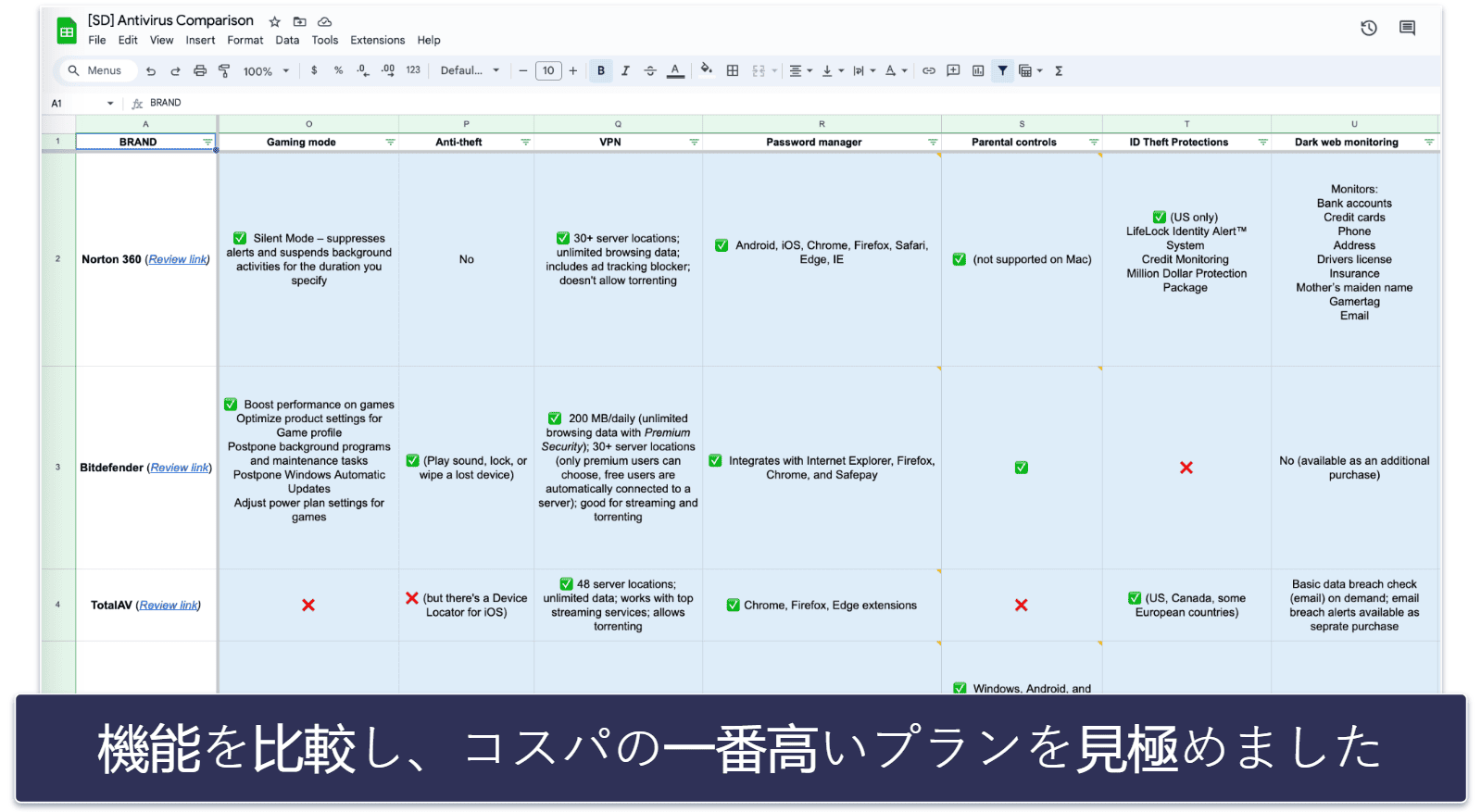1481x812 pixels.
Task: Open the Insert menu
Action: click(x=200, y=41)
